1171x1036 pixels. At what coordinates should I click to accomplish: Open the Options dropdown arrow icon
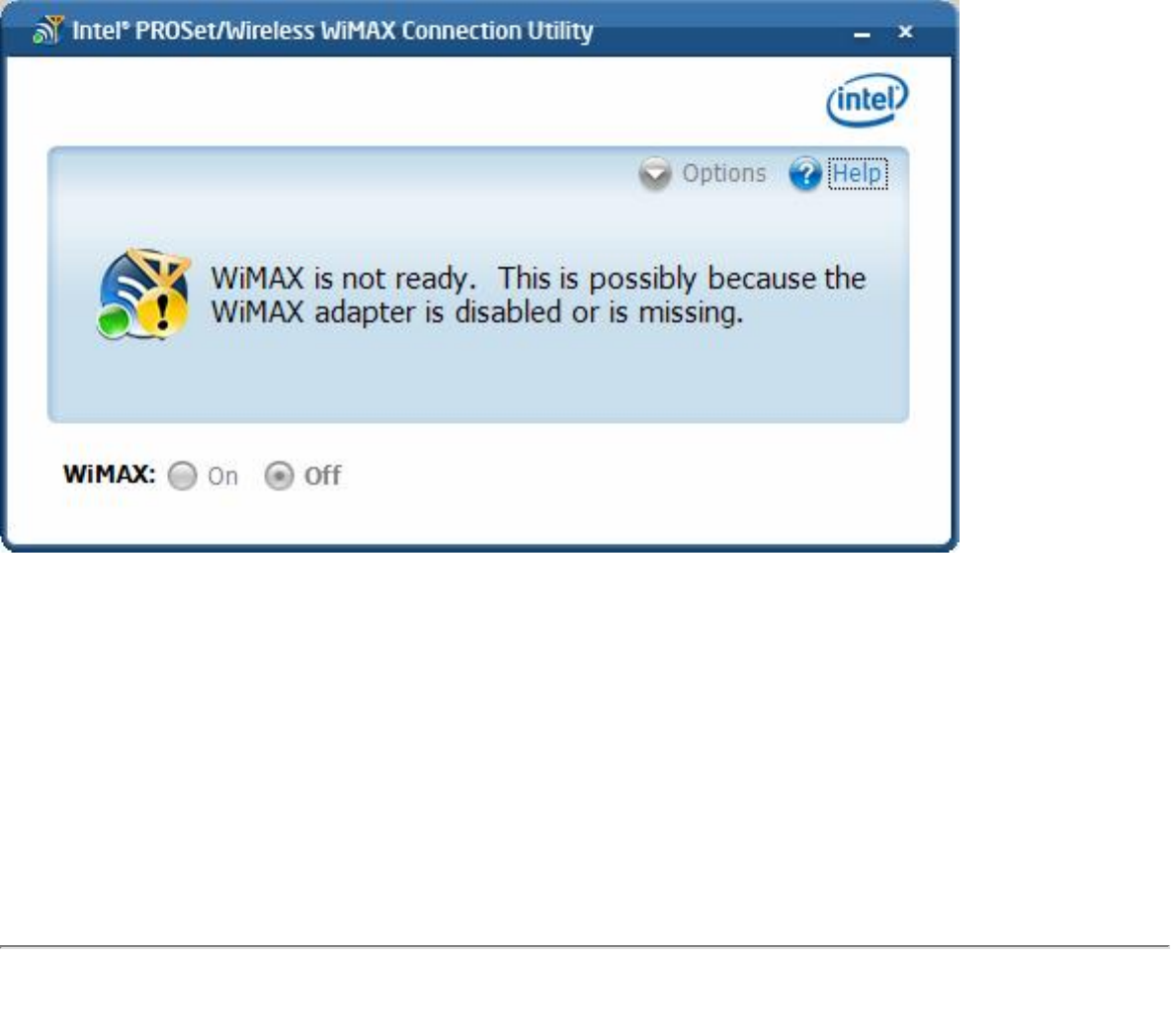click(655, 173)
